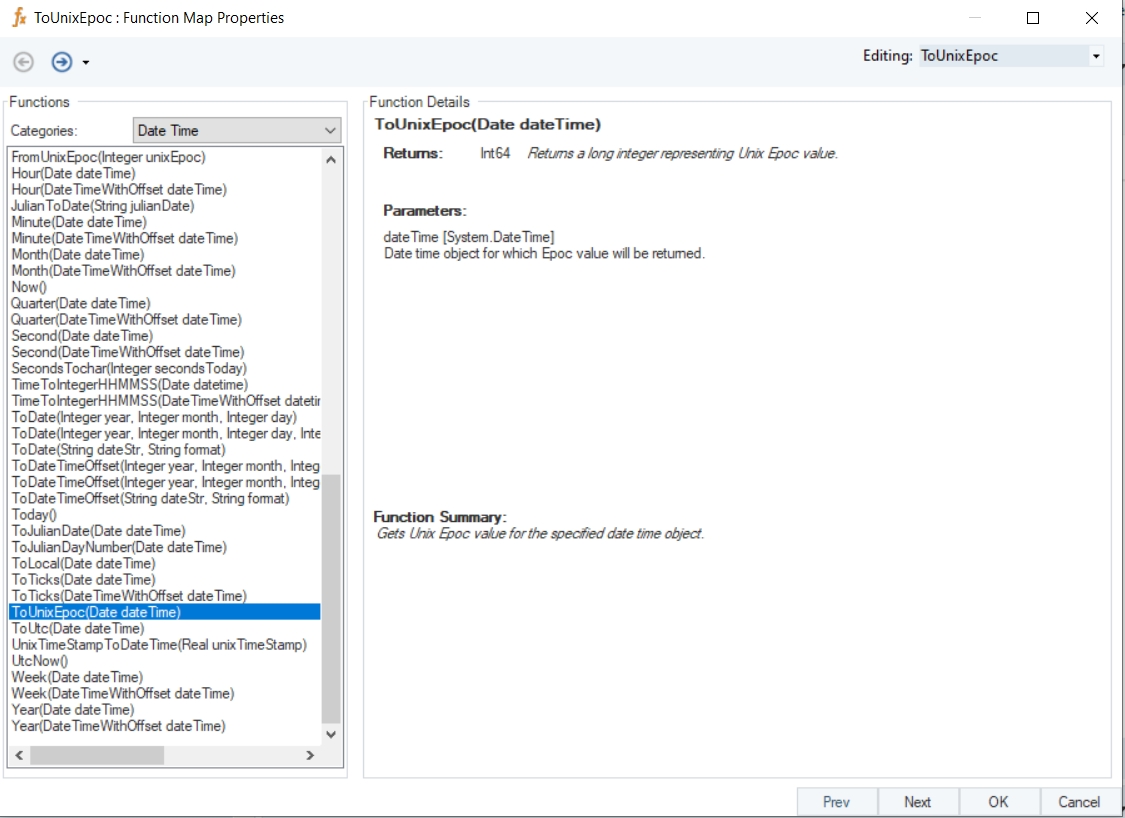Expand the Editing ToUnixEpoc dropdown
The height and width of the screenshot is (818, 1125).
coord(1096,56)
